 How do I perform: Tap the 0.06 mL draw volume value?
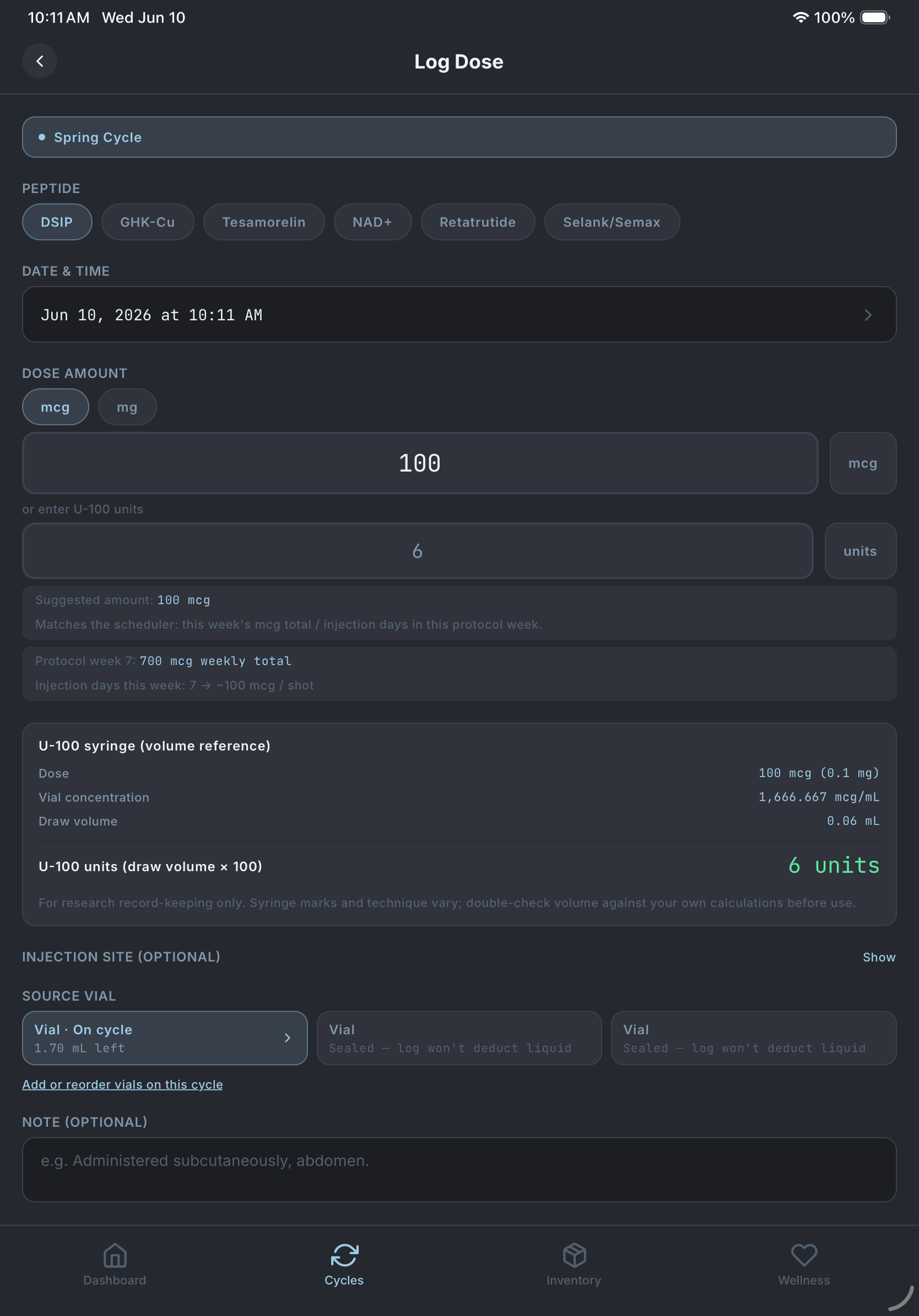(853, 821)
